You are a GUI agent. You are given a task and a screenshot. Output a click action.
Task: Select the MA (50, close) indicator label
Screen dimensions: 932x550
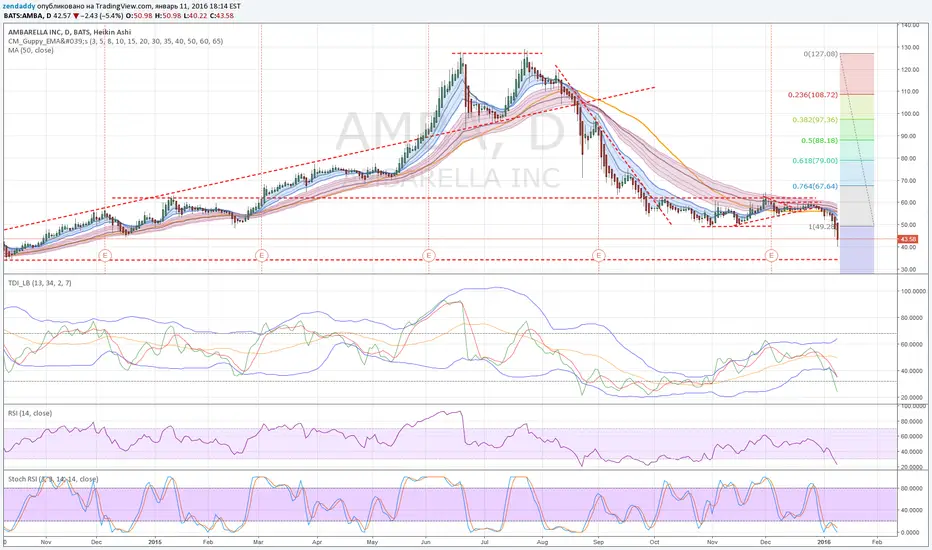coord(31,50)
